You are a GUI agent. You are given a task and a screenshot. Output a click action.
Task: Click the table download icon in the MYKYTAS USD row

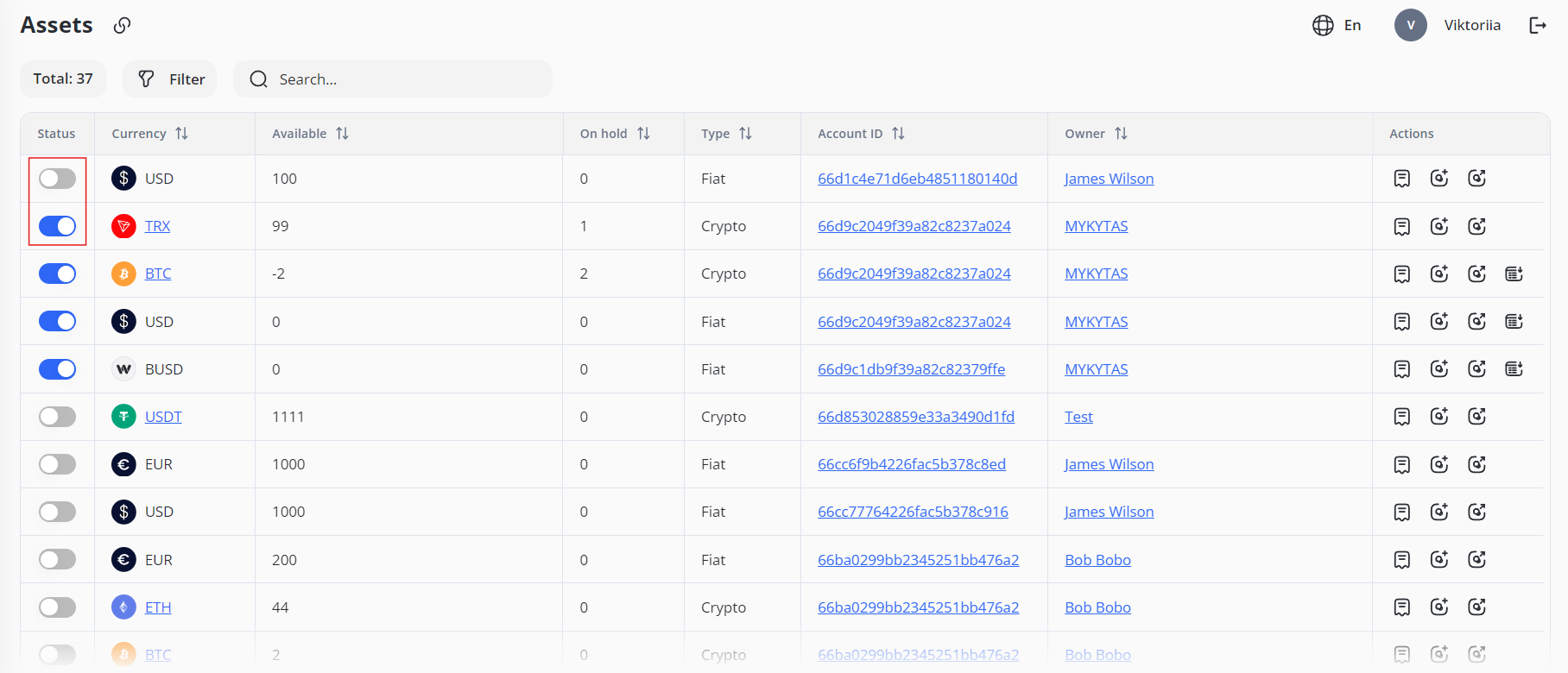click(x=1514, y=322)
